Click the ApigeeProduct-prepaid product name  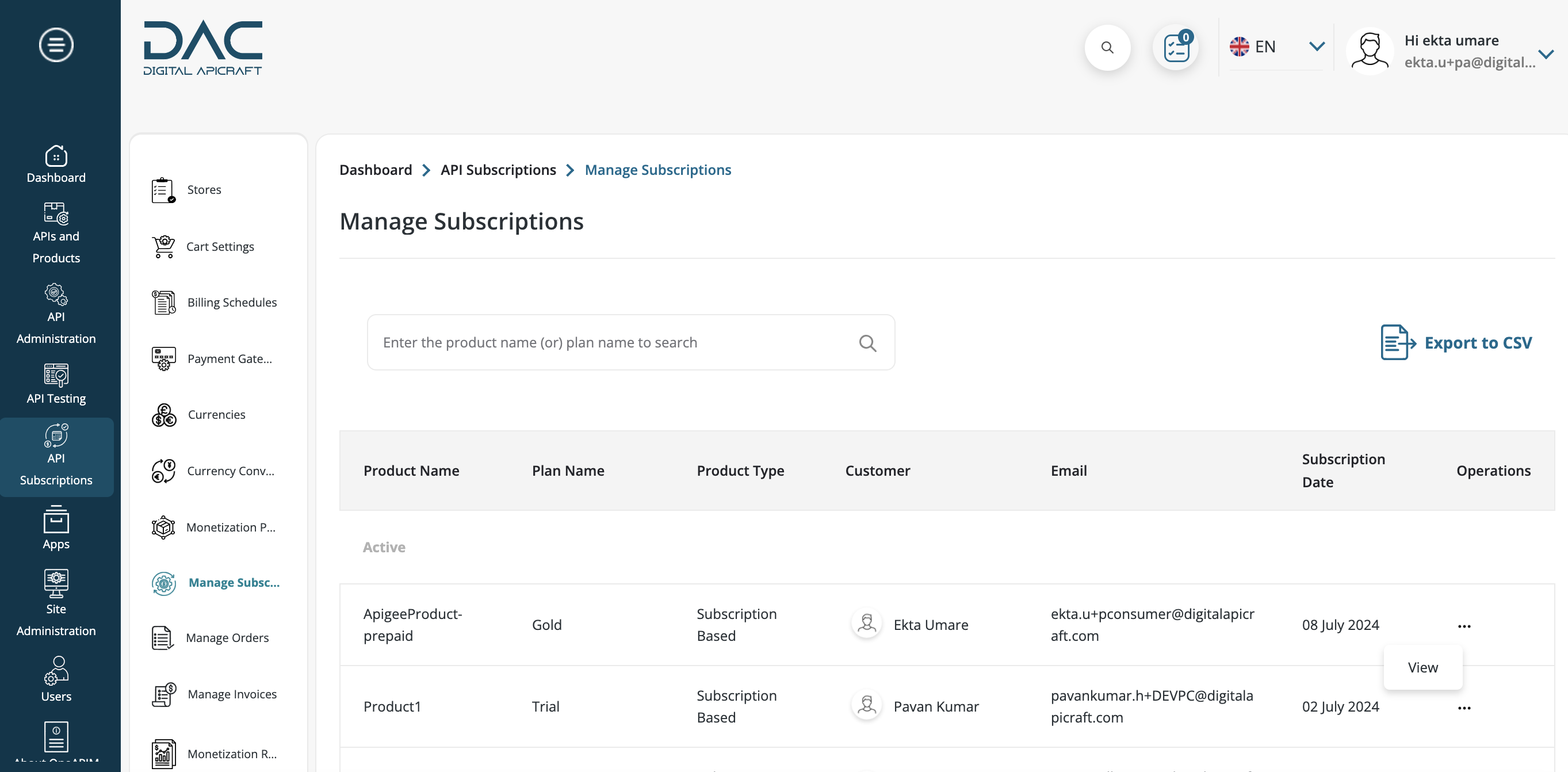pos(412,625)
